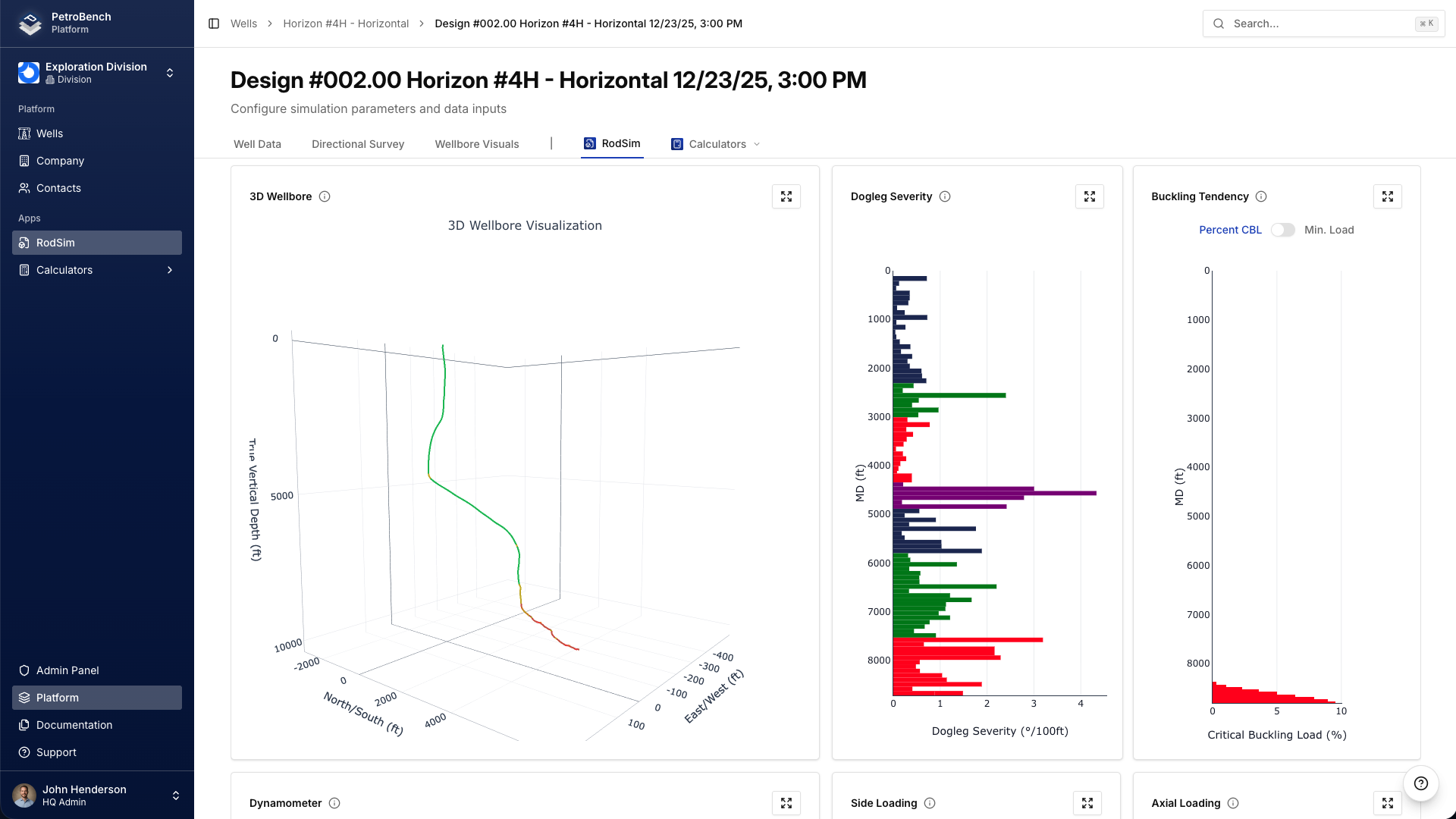The height and width of the screenshot is (819, 1456).
Task: Click the 3D Wellbore info icon
Action: (325, 196)
